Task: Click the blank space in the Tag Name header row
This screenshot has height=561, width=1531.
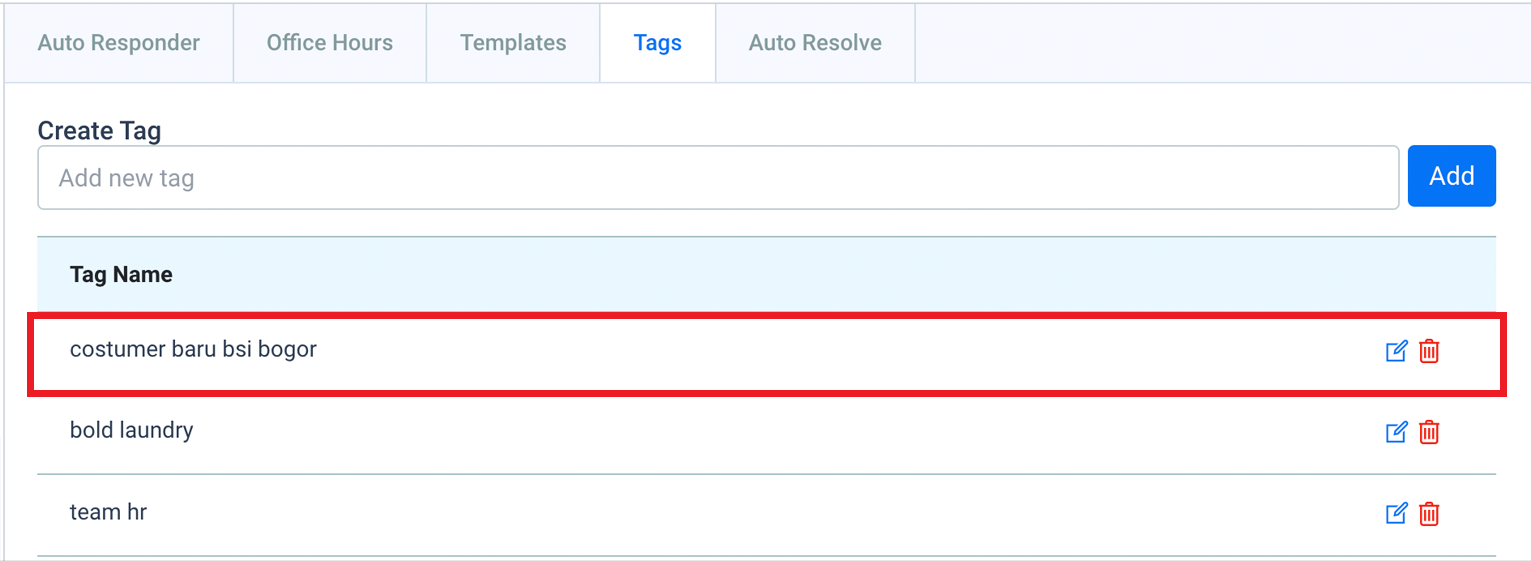Action: coord(834,275)
